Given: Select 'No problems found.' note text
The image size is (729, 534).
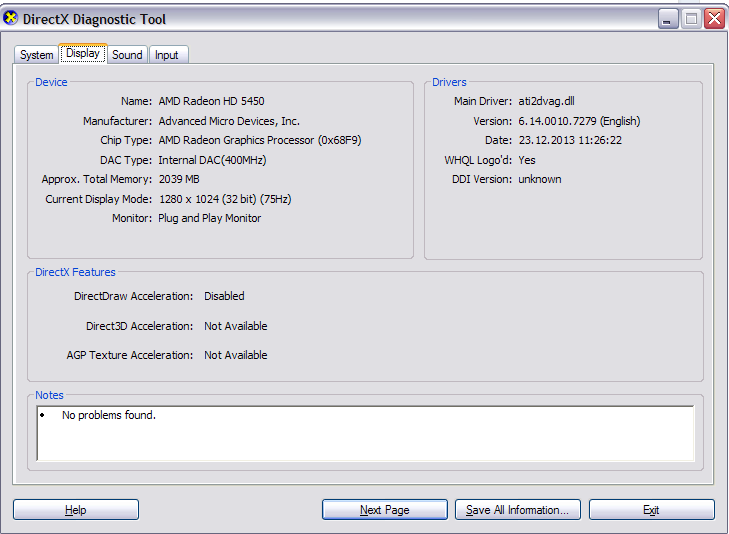Looking at the screenshot, I should click(x=109, y=415).
